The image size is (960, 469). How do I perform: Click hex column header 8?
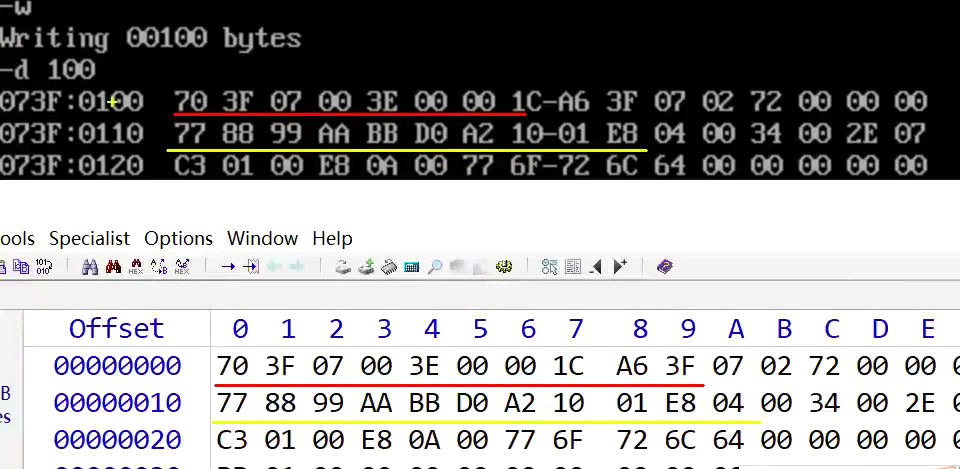(640, 329)
